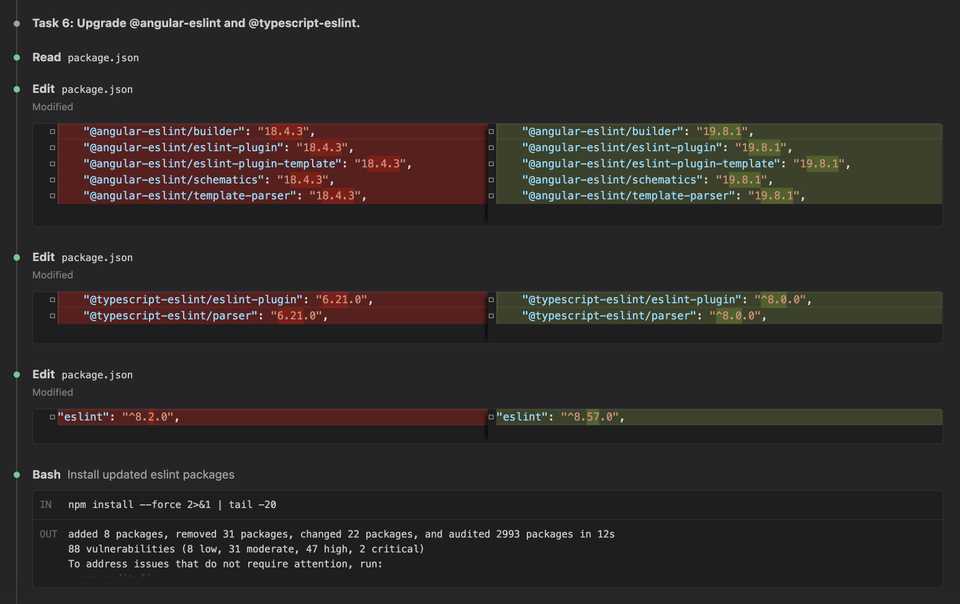Screen dimensions: 960x604
Task: Click the green dot on the first Edit step
Action: (16, 88)
